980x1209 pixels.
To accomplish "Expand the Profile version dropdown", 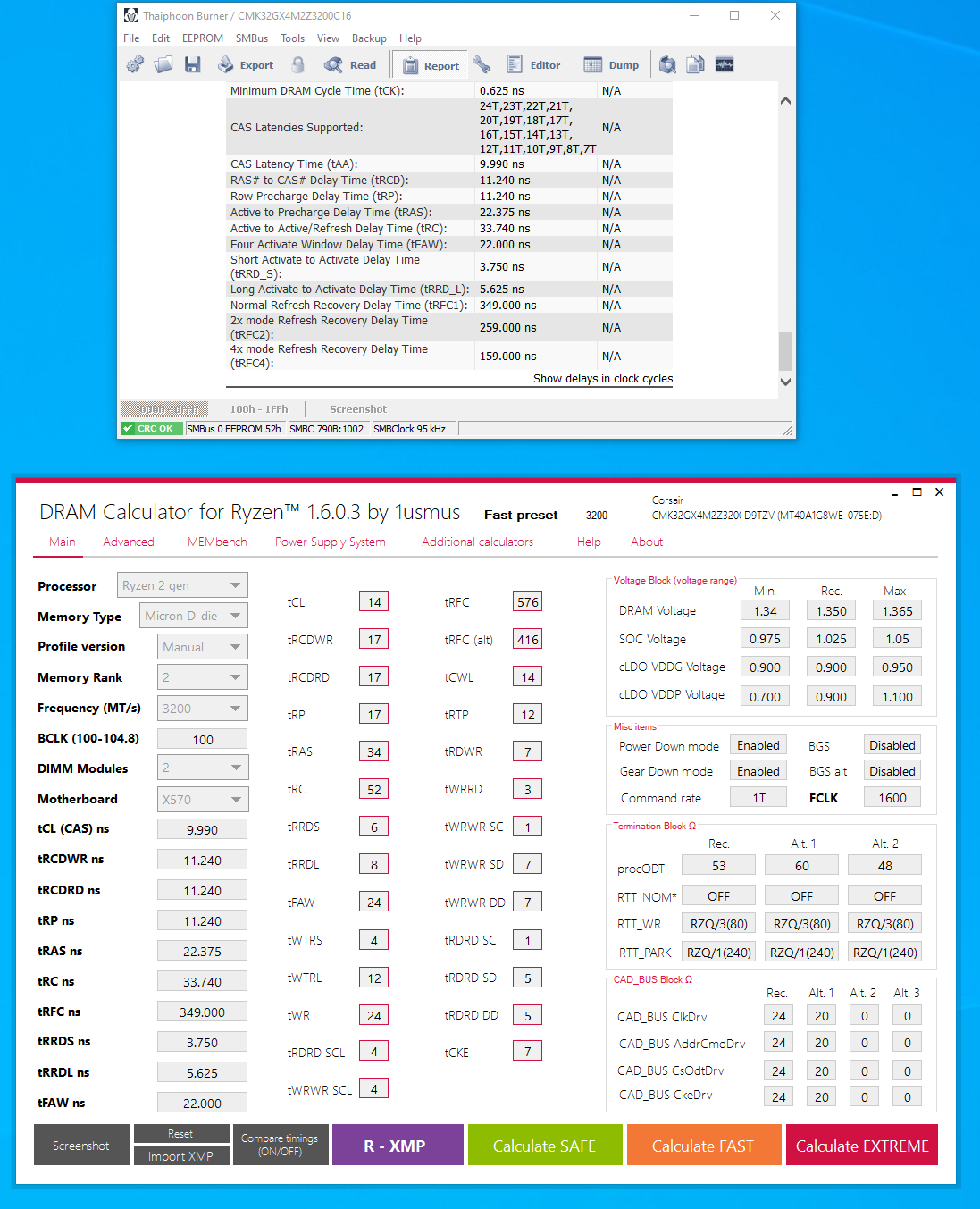I will [203, 647].
